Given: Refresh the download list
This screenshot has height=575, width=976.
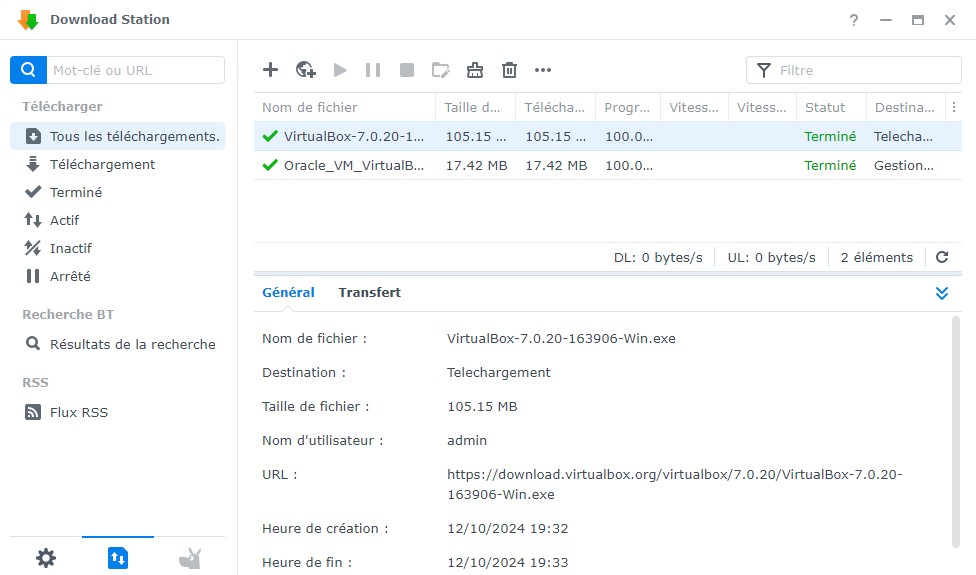Looking at the screenshot, I should 941,257.
